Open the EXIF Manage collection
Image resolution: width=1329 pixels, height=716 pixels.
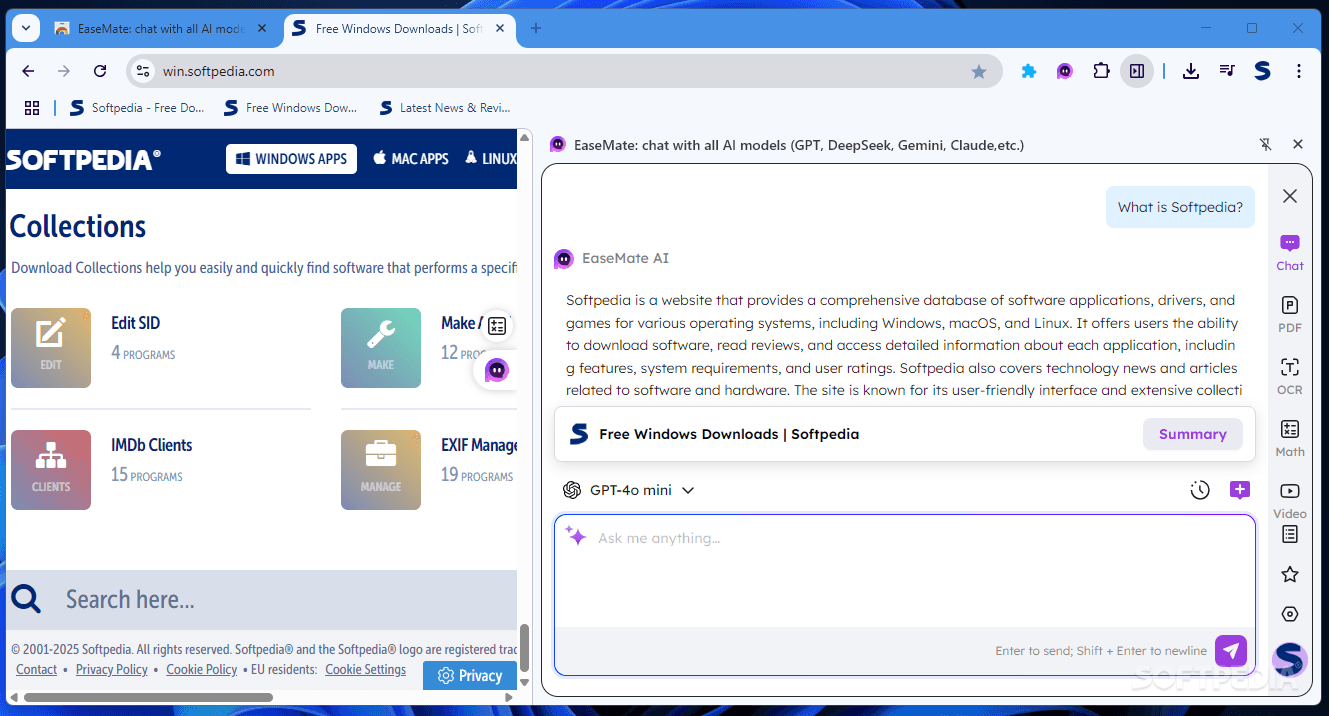pos(479,445)
